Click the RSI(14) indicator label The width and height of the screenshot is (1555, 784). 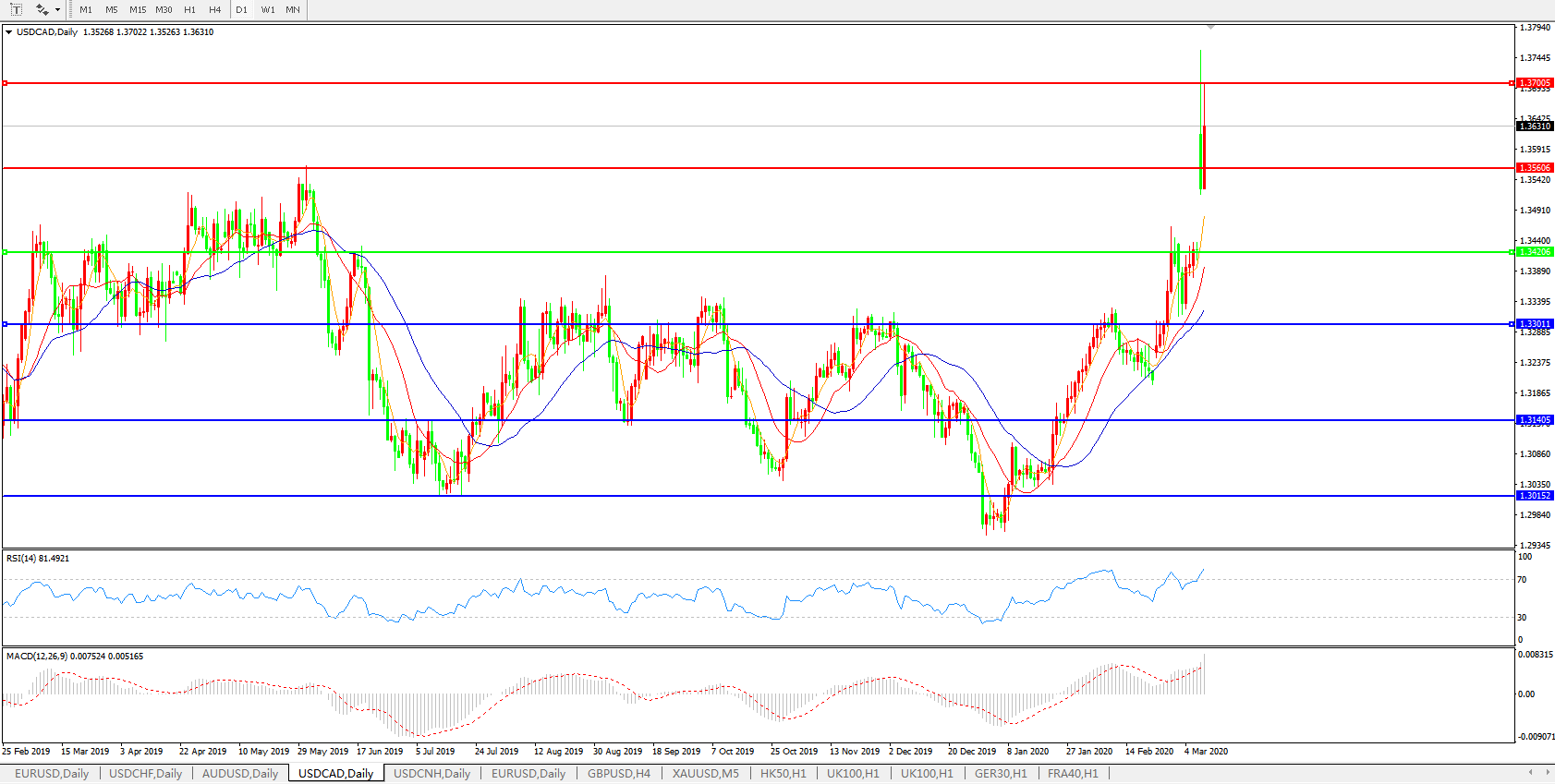coord(38,559)
